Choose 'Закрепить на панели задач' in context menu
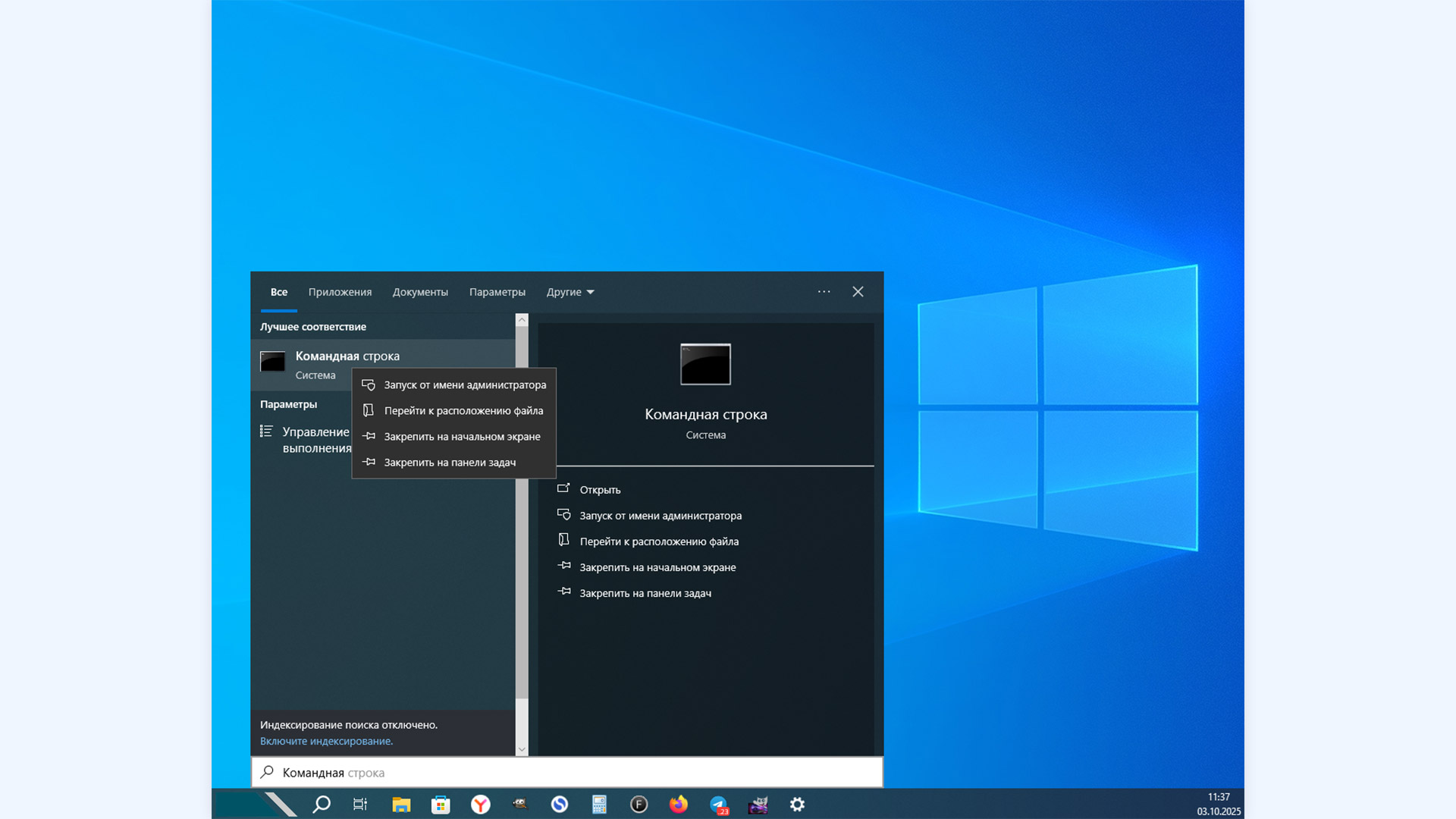1456x819 pixels. click(449, 463)
